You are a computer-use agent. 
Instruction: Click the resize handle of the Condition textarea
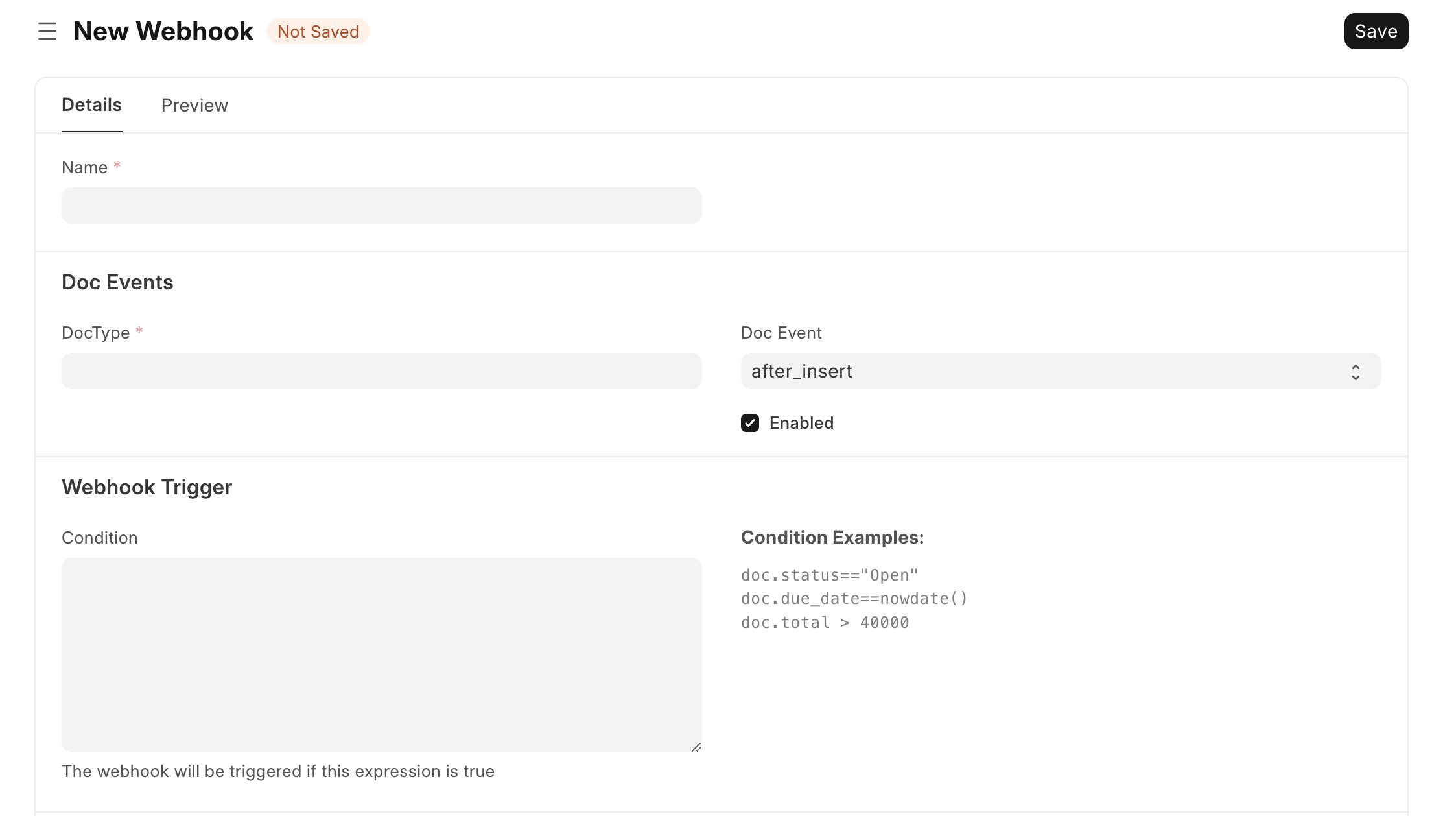click(696, 746)
